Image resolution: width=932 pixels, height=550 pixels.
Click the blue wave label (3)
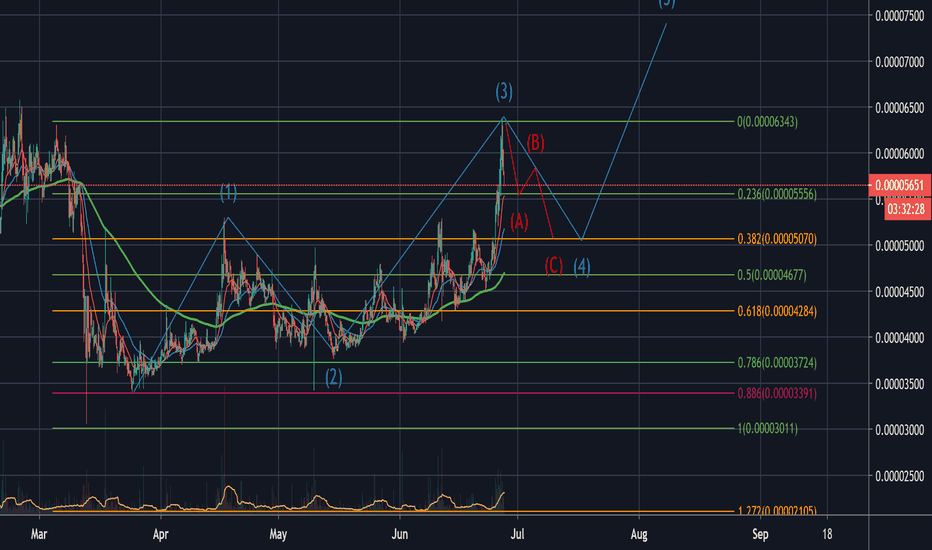(x=504, y=92)
